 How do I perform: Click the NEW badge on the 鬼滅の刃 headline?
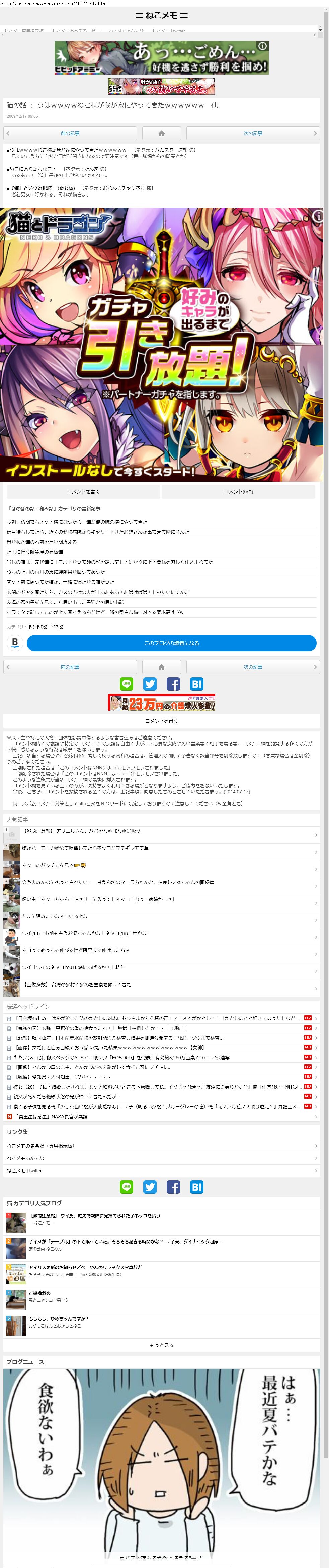pos(308,1028)
